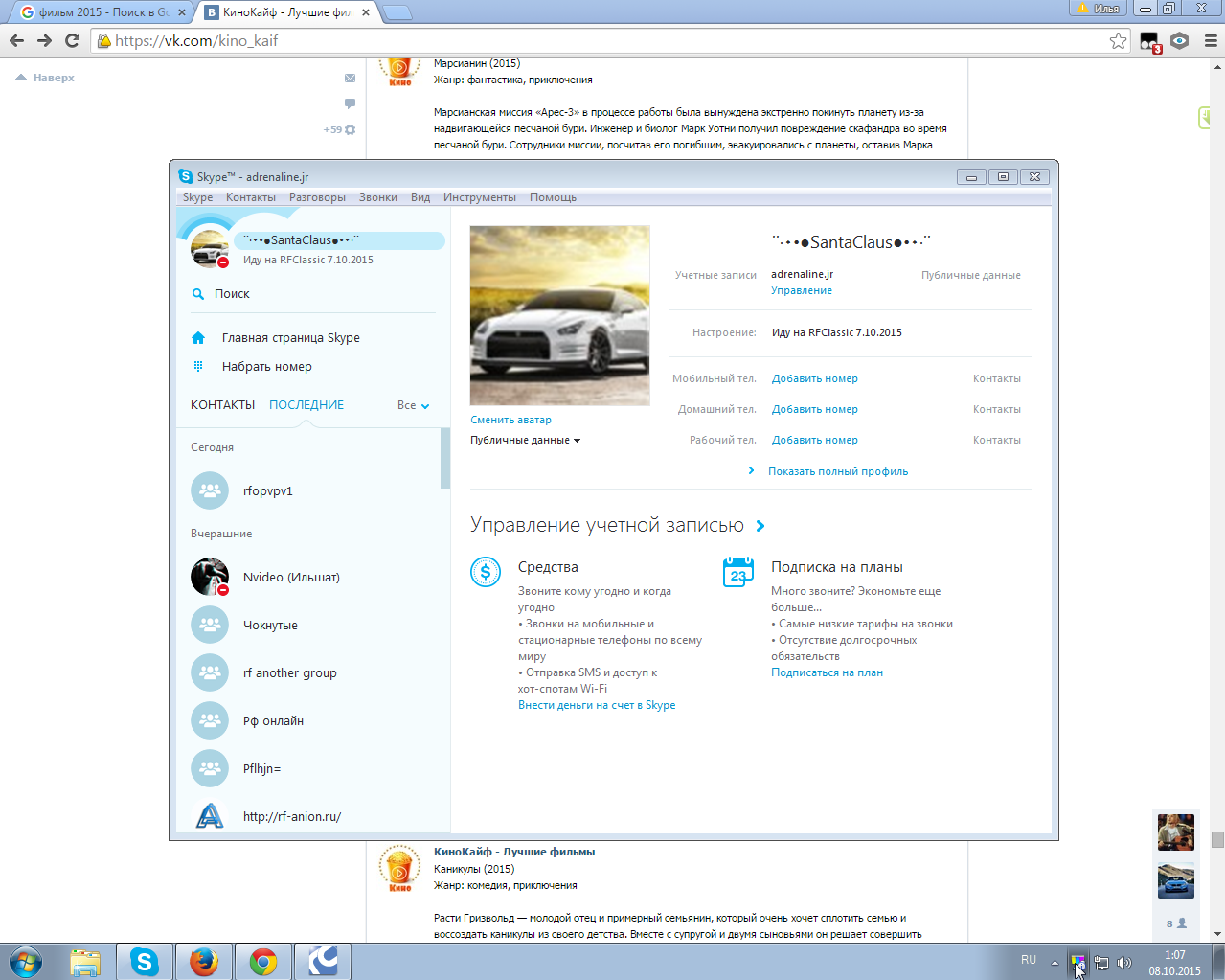
Task: Click the large white car avatar picture
Action: [x=560, y=315]
